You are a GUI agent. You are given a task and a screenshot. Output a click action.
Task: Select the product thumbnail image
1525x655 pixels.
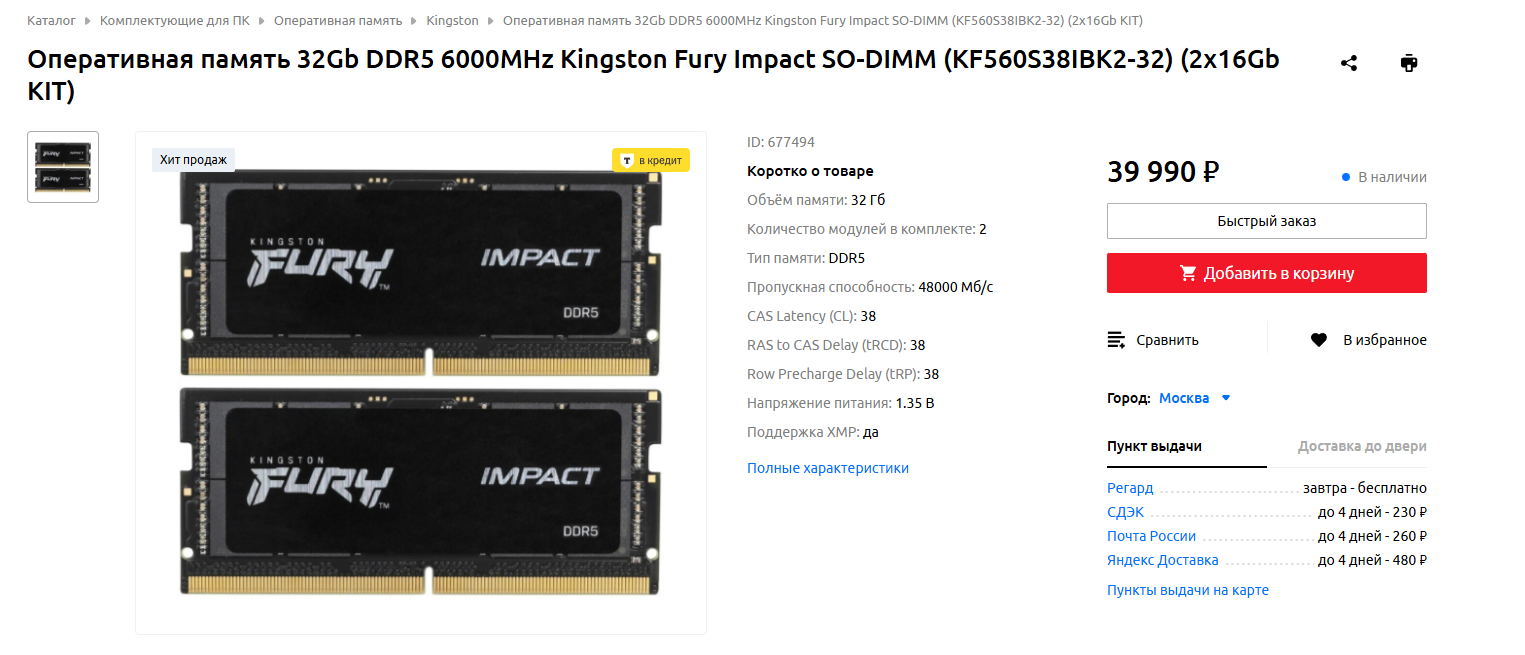[63, 167]
